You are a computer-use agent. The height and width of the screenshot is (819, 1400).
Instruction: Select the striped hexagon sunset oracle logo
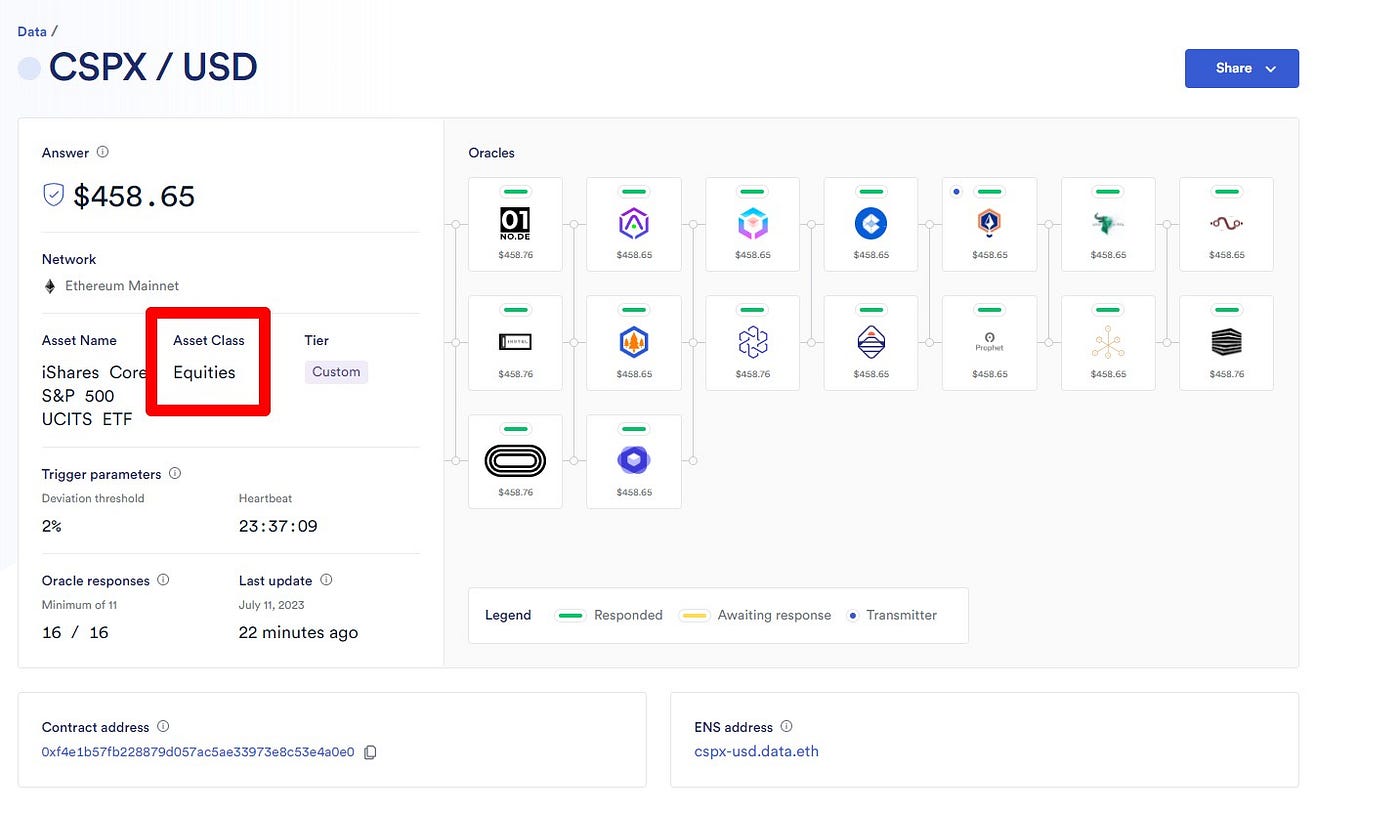coord(871,342)
